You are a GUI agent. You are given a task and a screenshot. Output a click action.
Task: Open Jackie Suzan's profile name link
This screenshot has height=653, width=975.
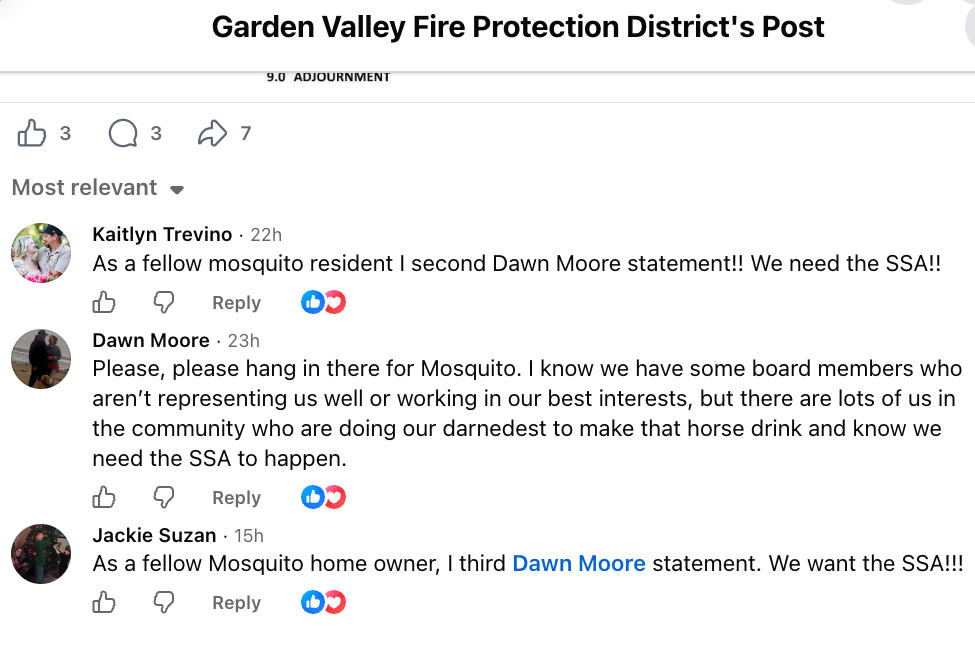click(x=154, y=535)
